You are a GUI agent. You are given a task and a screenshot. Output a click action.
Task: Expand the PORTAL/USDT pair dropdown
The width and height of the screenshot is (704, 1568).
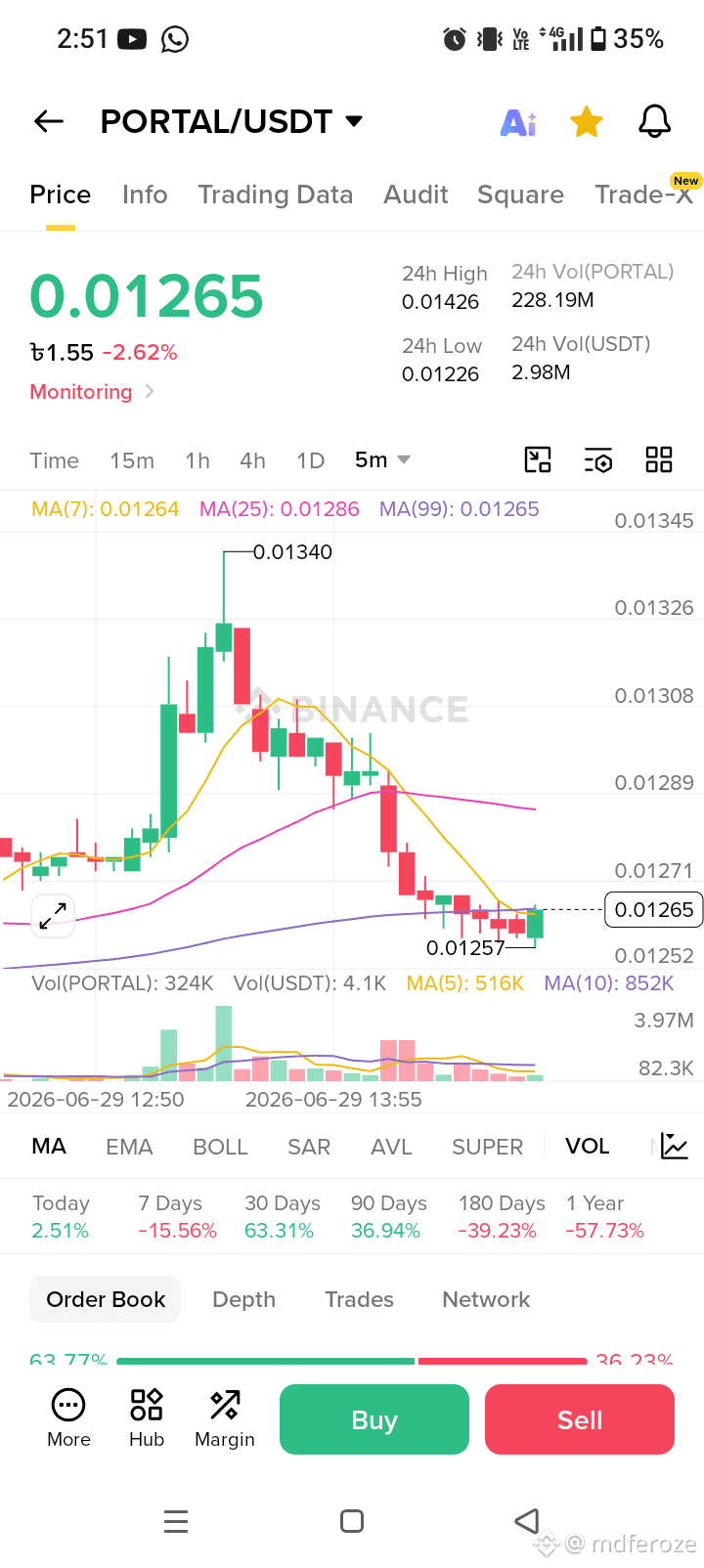pos(354,121)
